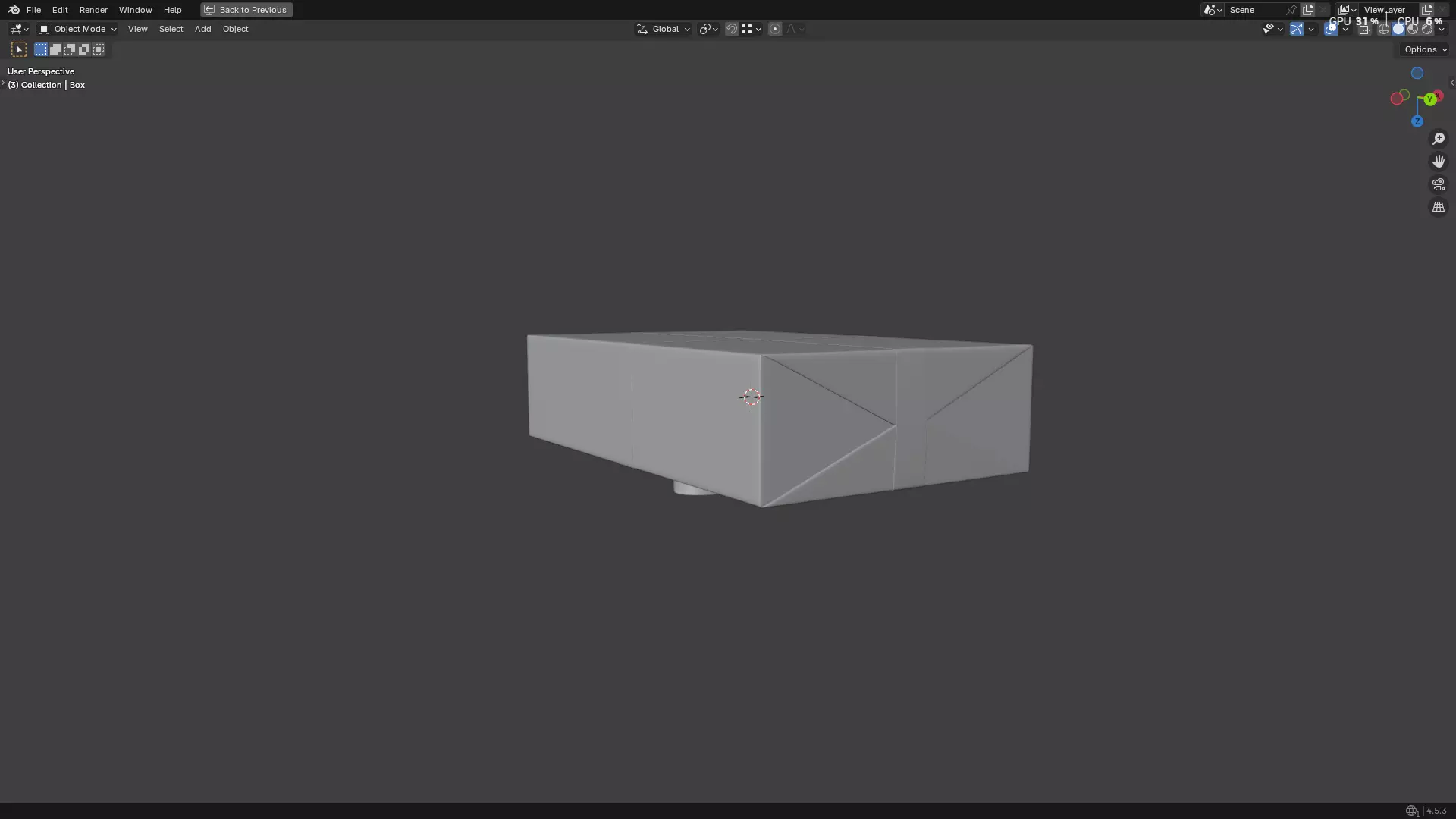The image size is (1456, 819).
Task: Click the Blender logo icon
Action: pos(14,10)
